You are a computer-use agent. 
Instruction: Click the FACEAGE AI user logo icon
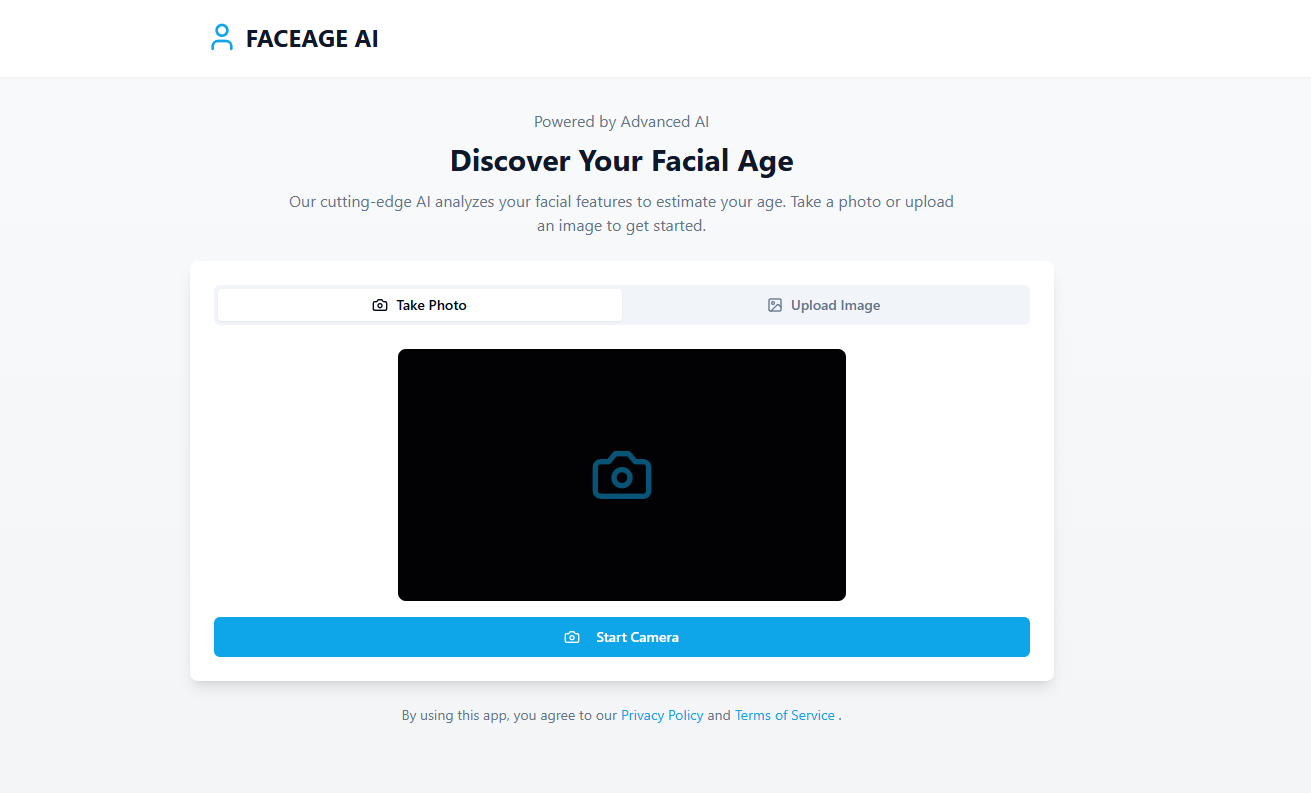pyautogui.click(x=221, y=38)
